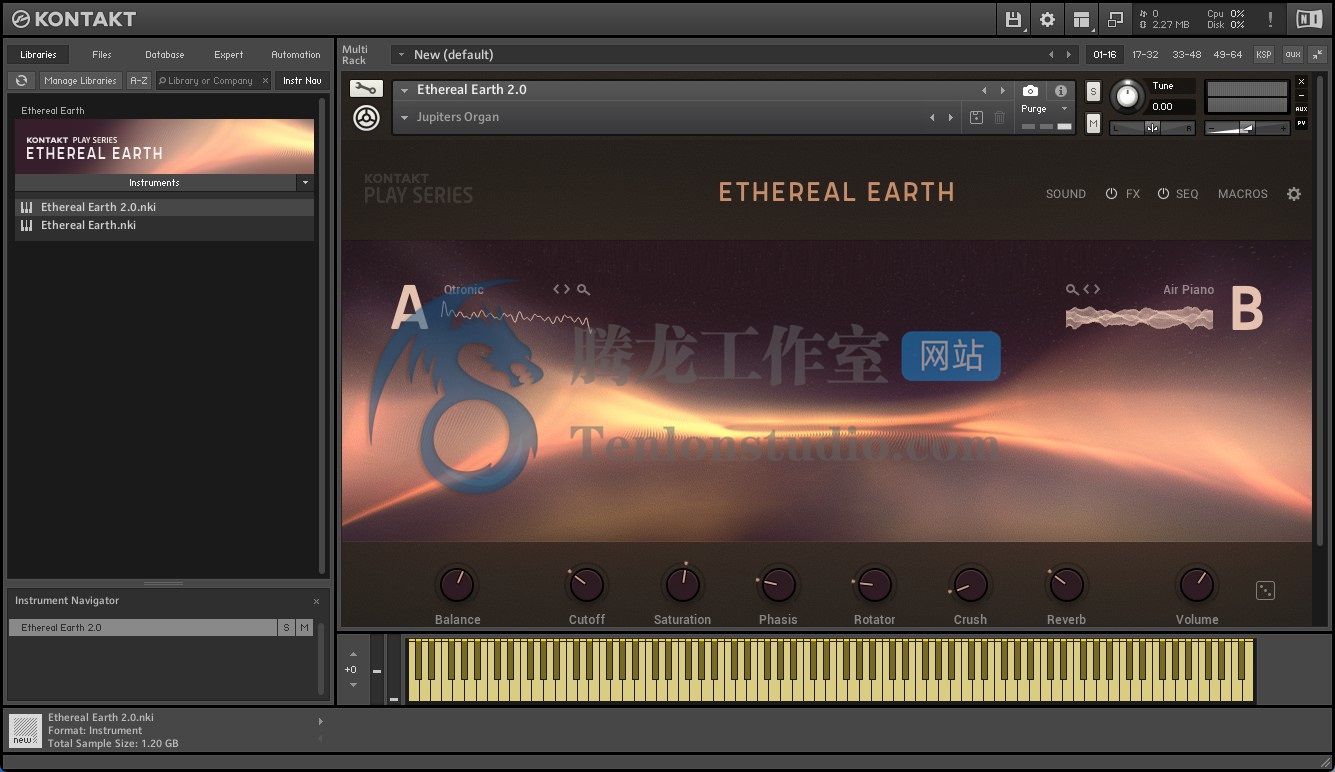Screen dimensions: 1335x772
Task: Browse sound source A with magnifier
Action: click(x=583, y=290)
